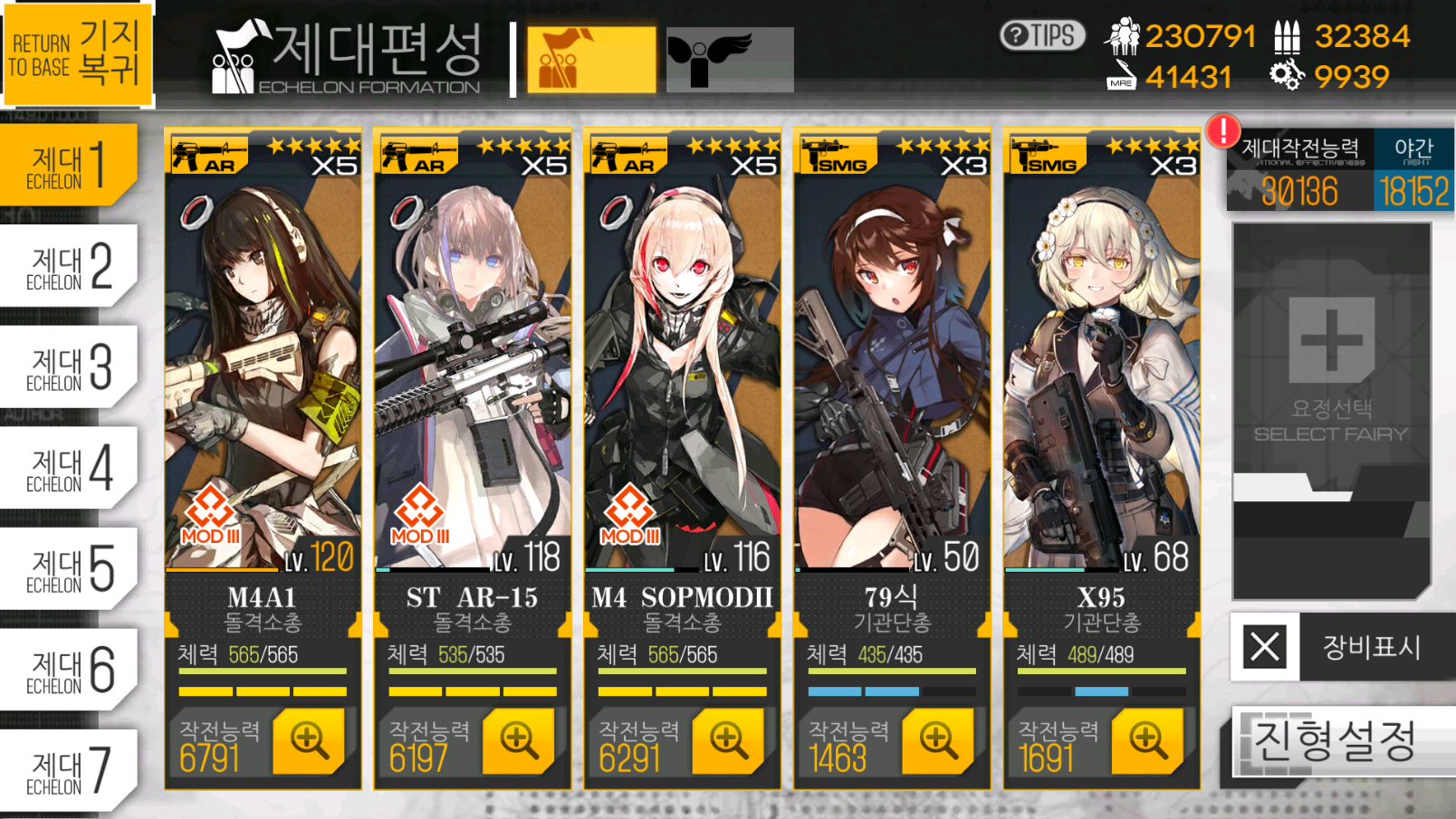The width and height of the screenshot is (1456, 819).
Task: Switch to 야간 night effectiveness view
Action: pyautogui.click(x=1413, y=170)
